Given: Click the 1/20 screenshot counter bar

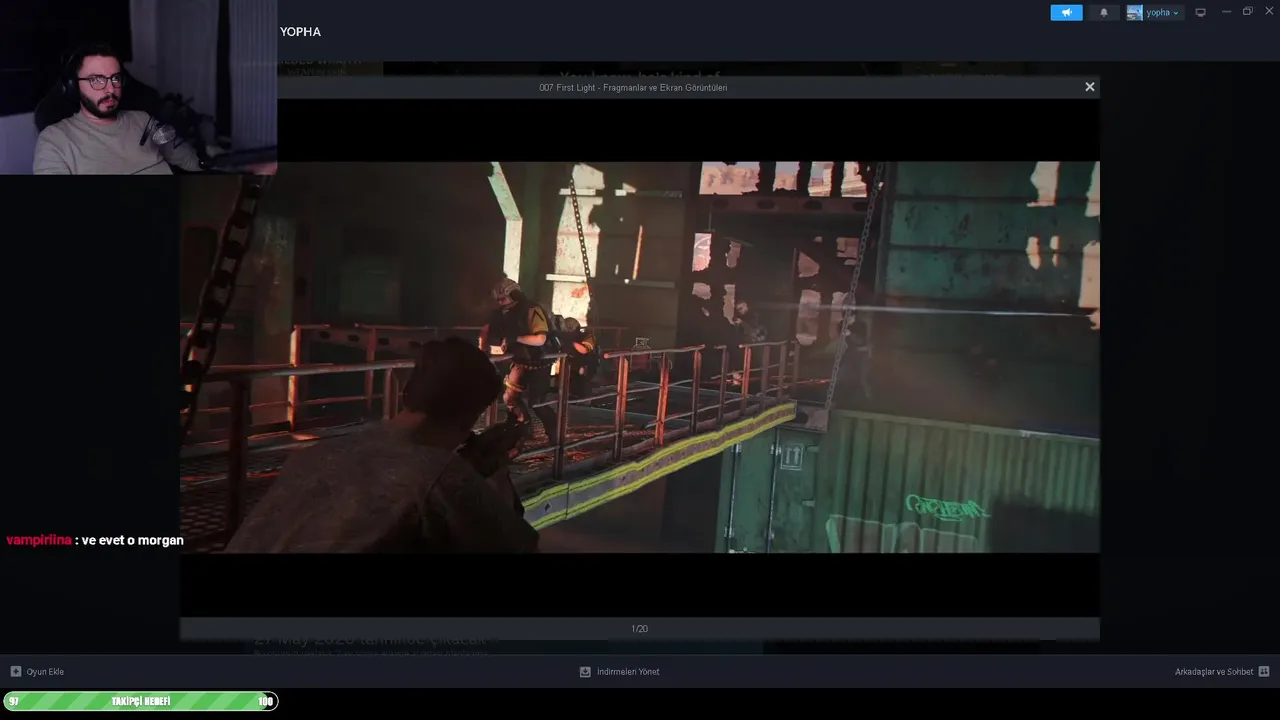Looking at the screenshot, I should [639, 629].
